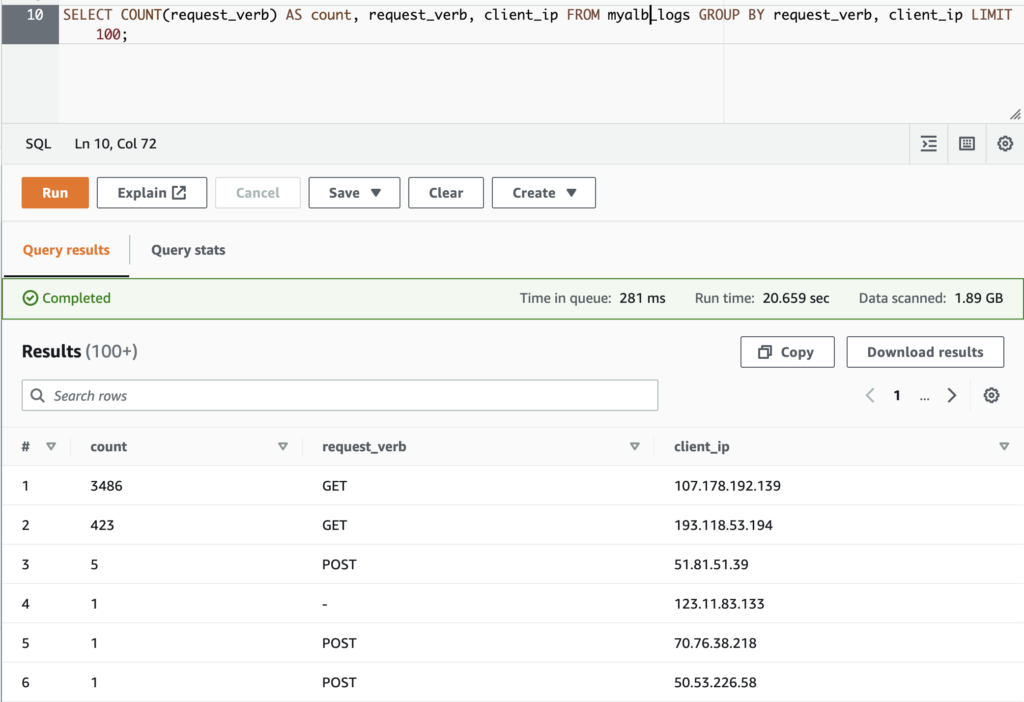This screenshot has width=1024, height=702.
Task: Open the client_ip column dropdown
Action: click(1004, 446)
